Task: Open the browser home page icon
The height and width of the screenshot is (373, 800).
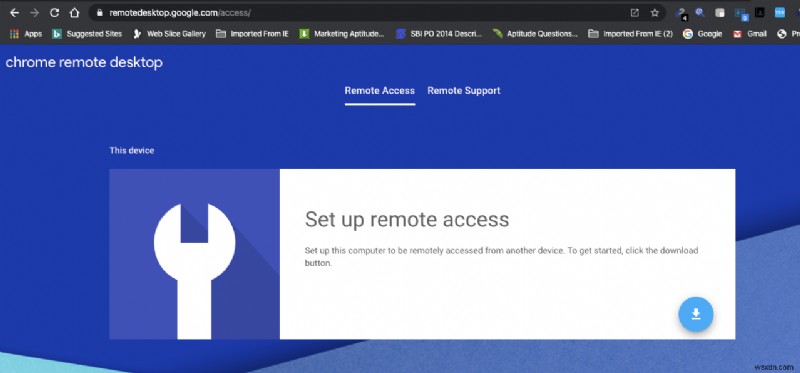Action: tap(74, 13)
